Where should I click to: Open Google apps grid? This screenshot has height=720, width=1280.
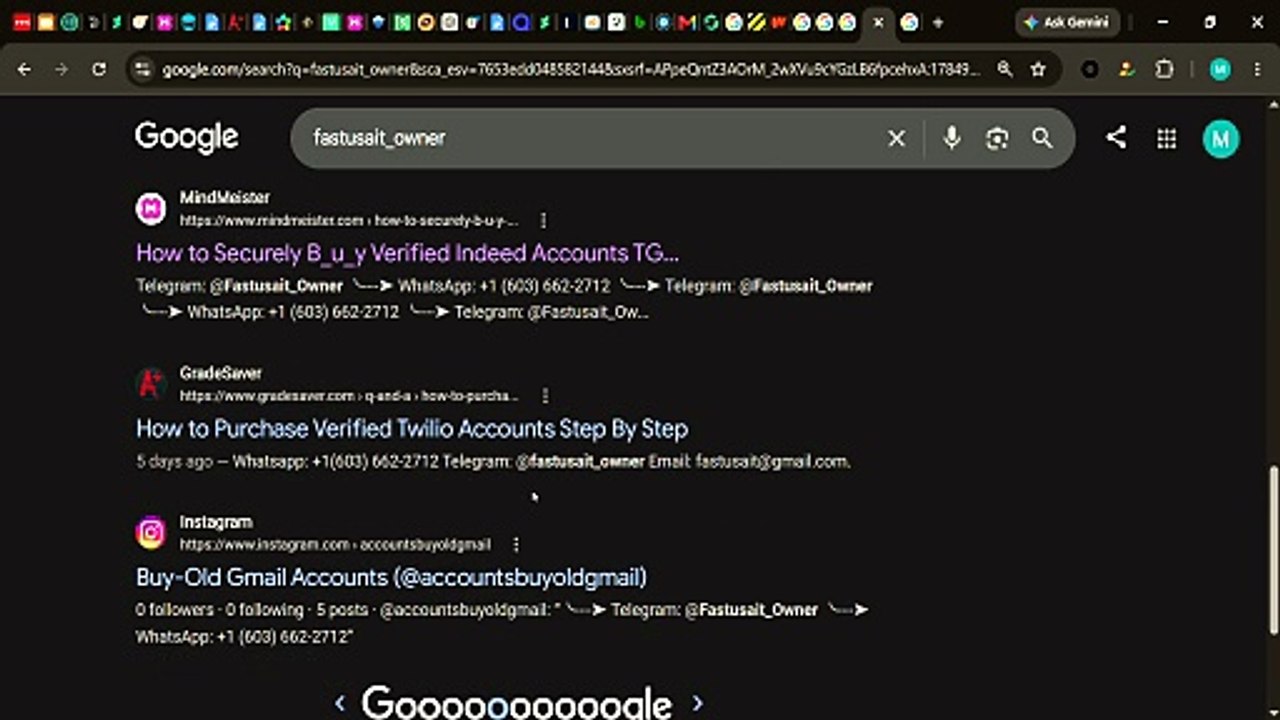coord(1166,138)
